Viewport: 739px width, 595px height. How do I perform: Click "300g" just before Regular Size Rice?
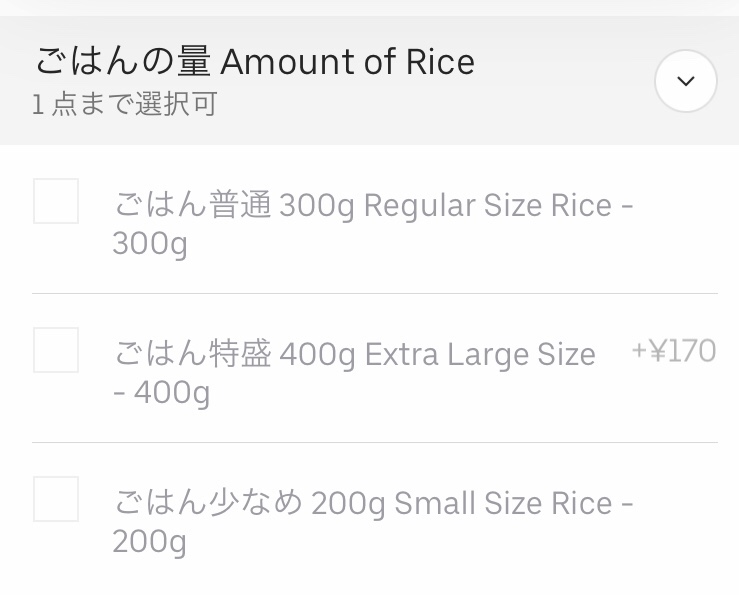[317, 206]
